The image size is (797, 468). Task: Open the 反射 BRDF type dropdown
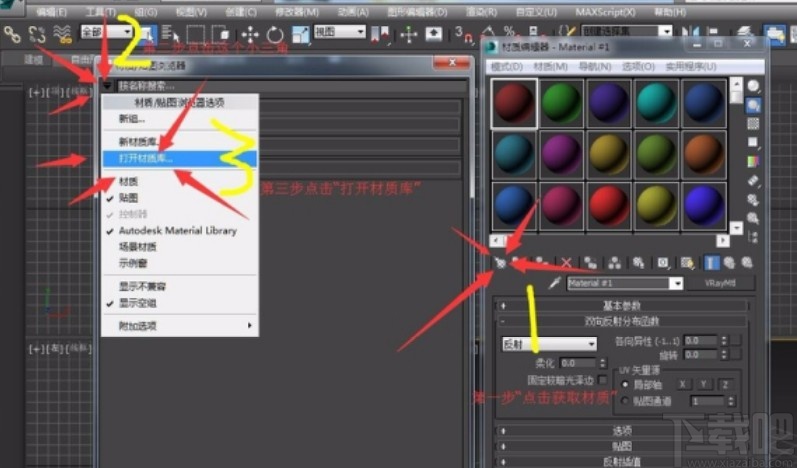click(x=549, y=344)
